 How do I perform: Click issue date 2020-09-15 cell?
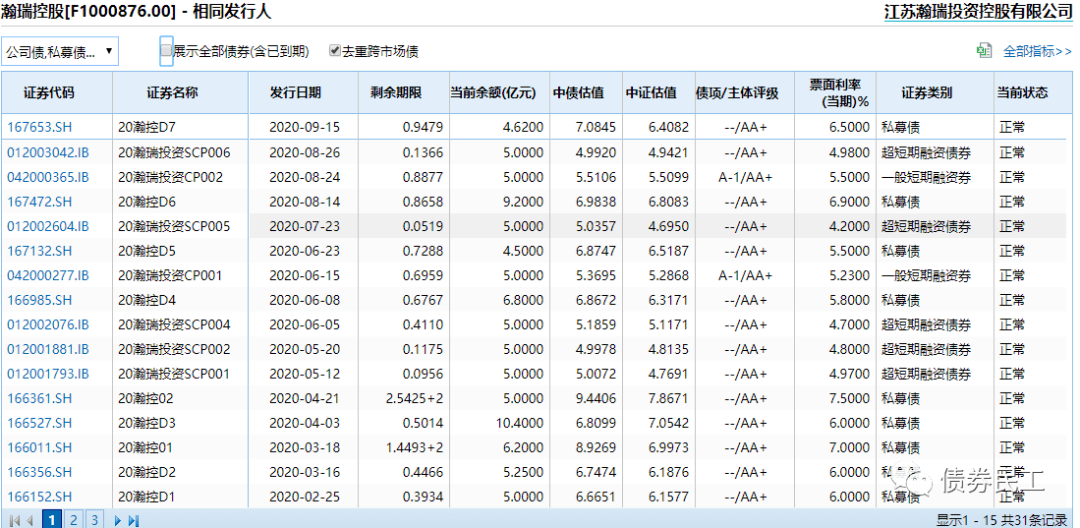point(304,127)
